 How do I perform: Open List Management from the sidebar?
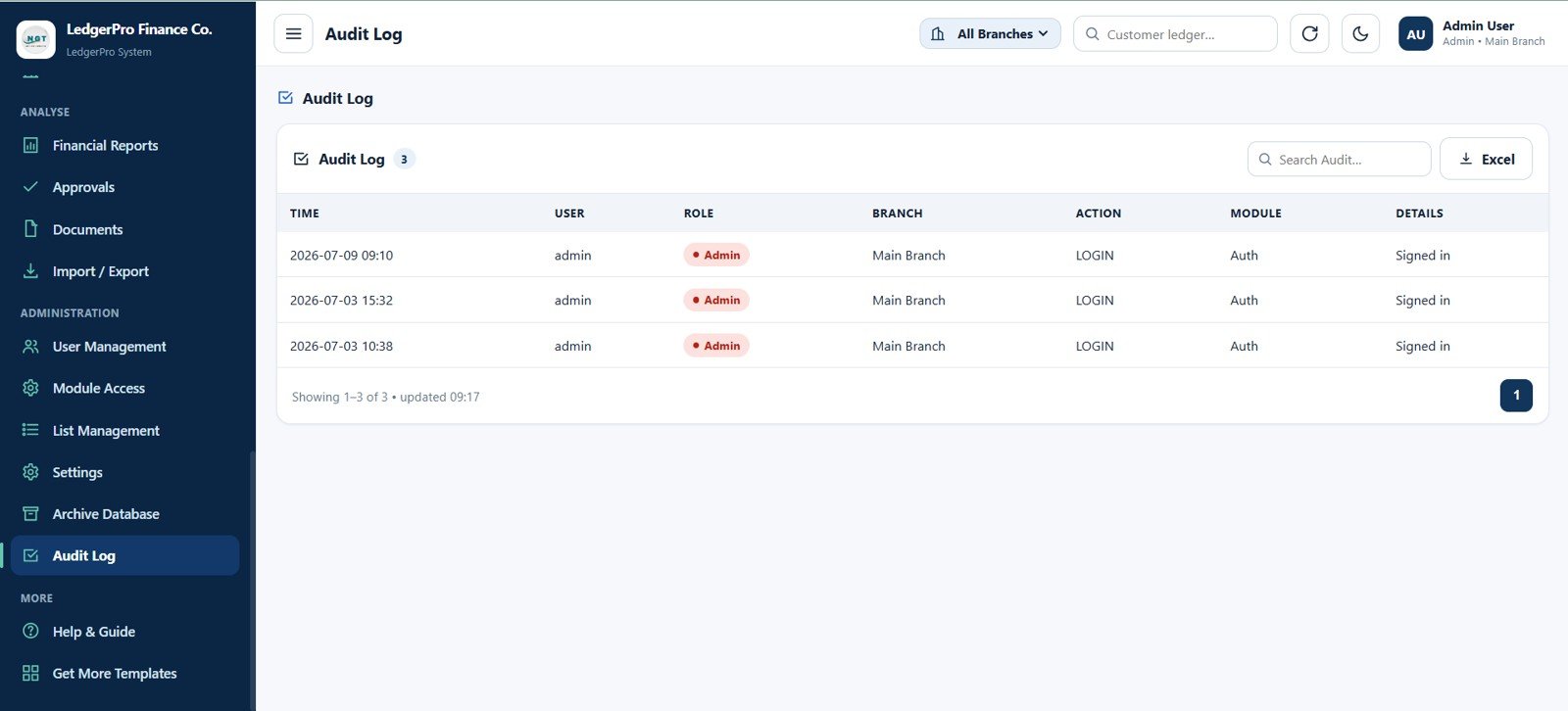tap(124, 430)
